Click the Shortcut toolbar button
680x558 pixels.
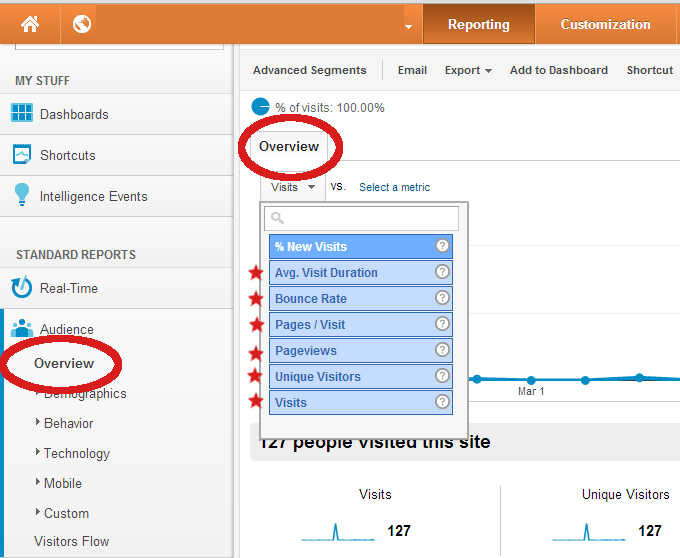650,70
